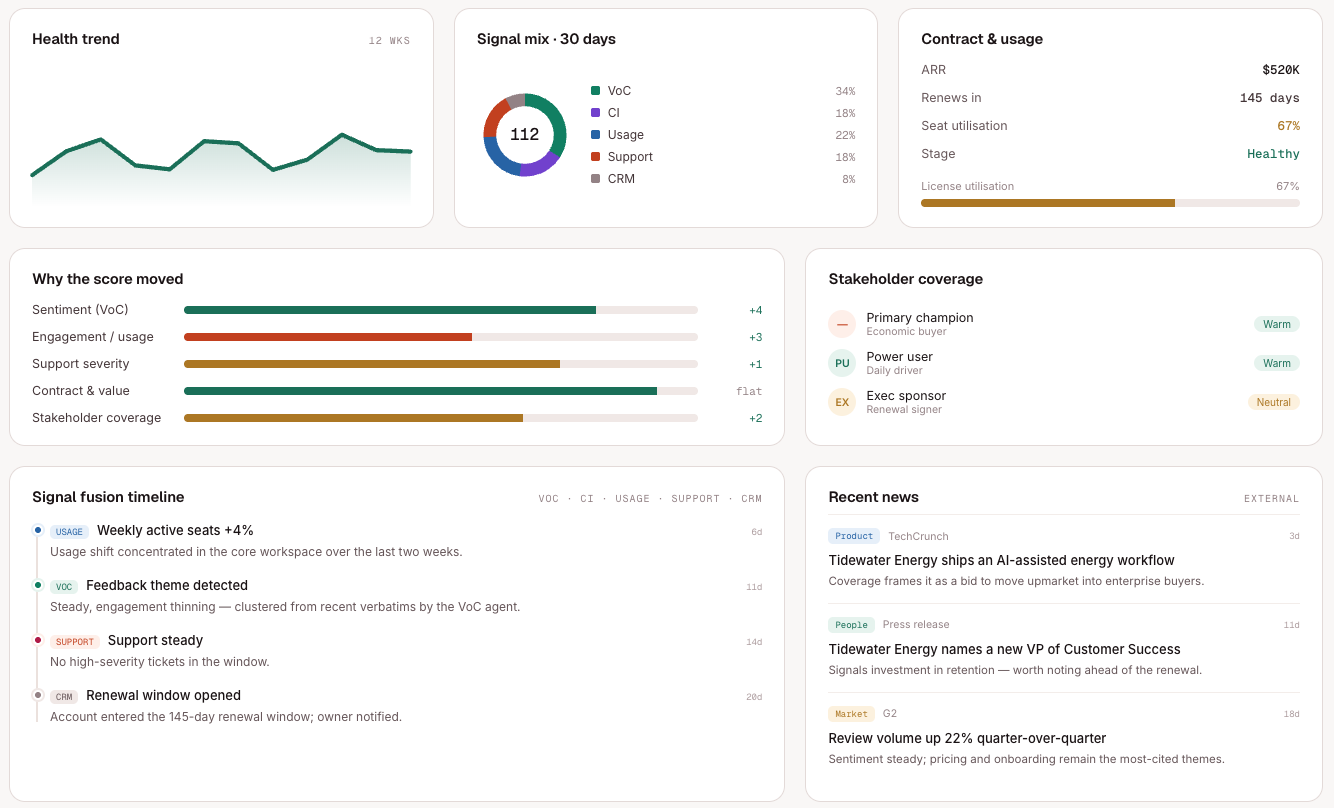Click the Press release source label

tap(916, 625)
